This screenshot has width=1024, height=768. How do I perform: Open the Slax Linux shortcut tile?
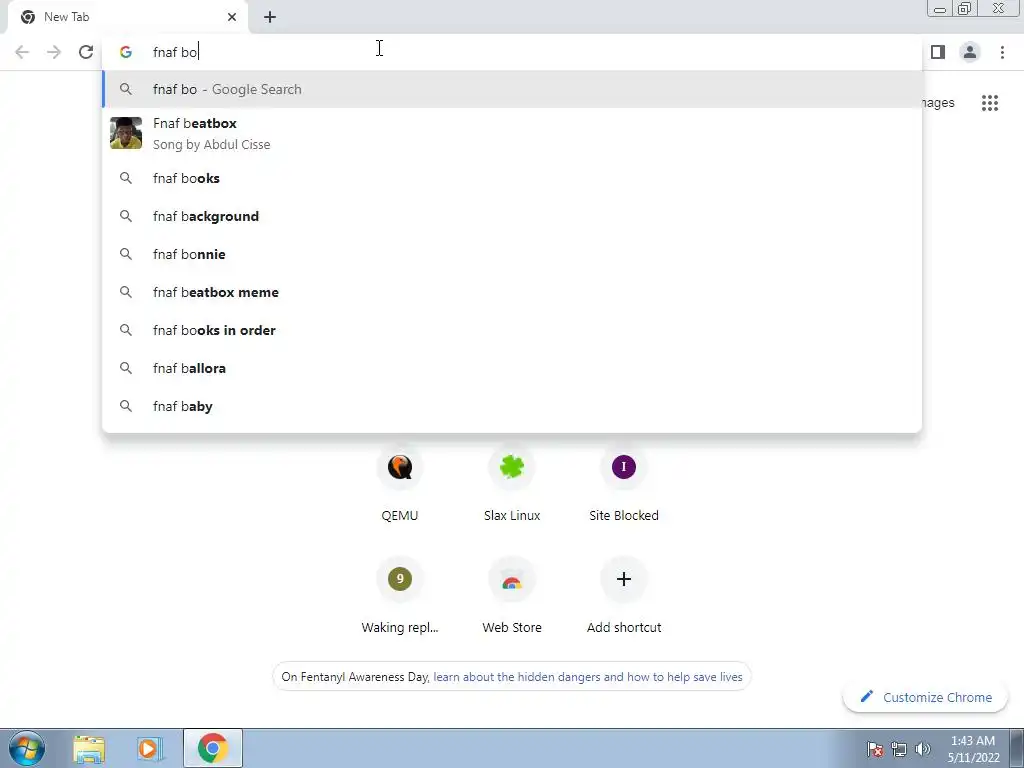(512, 485)
